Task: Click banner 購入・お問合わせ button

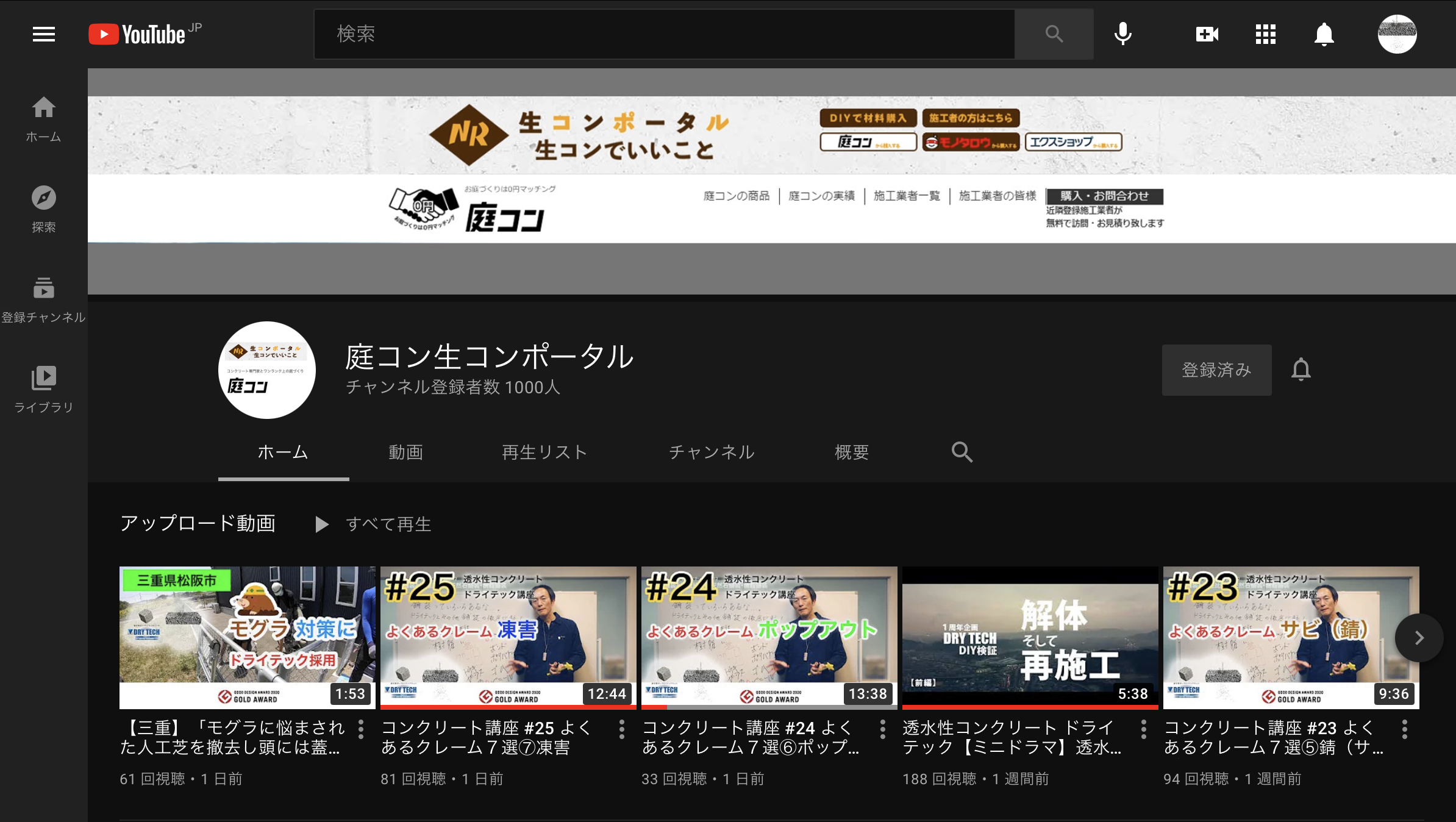Action: pyautogui.click(x=1105, y=196)
